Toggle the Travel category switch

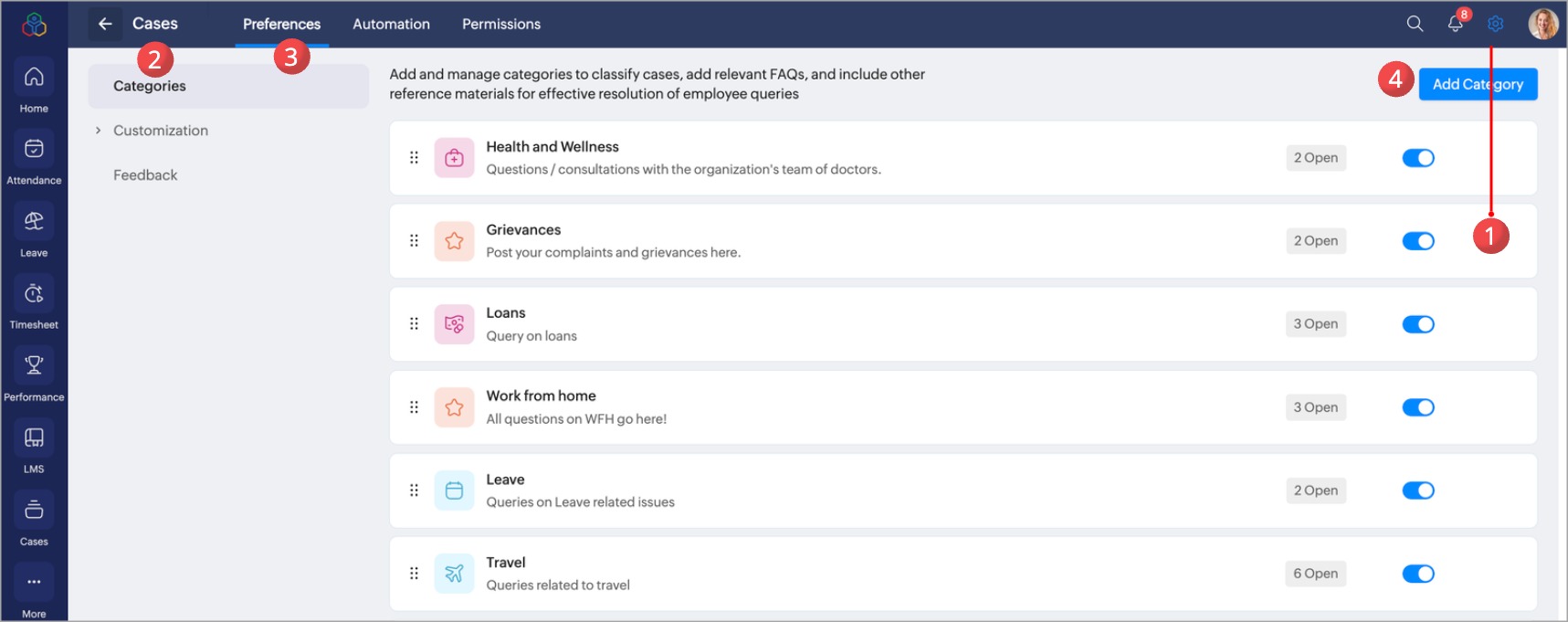coord(1418,574)
